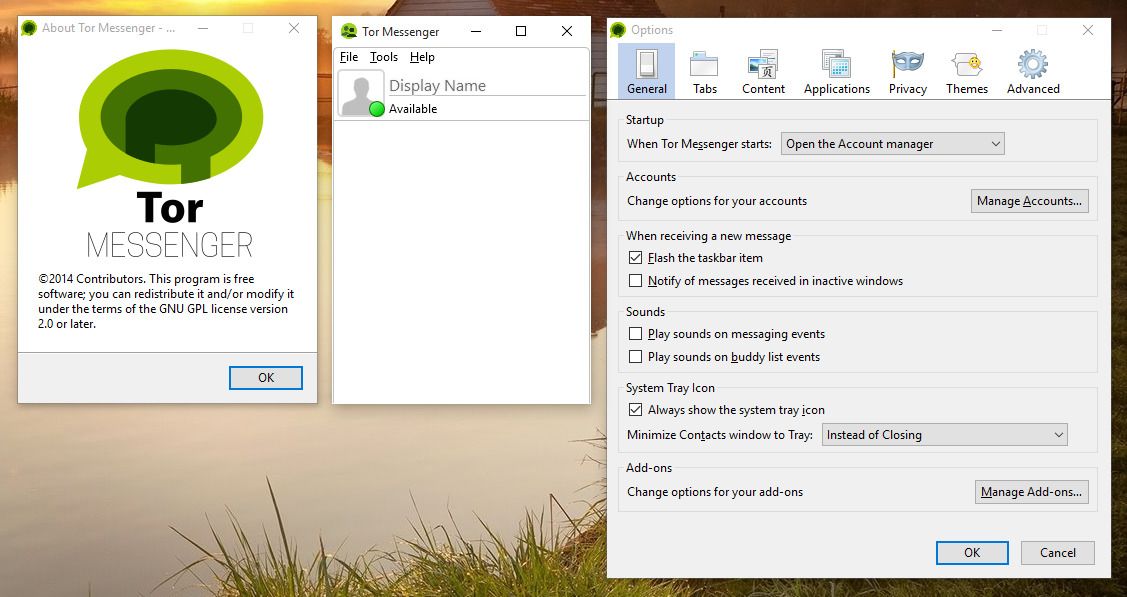Switch to the Tabs options icon

[704, 68]
